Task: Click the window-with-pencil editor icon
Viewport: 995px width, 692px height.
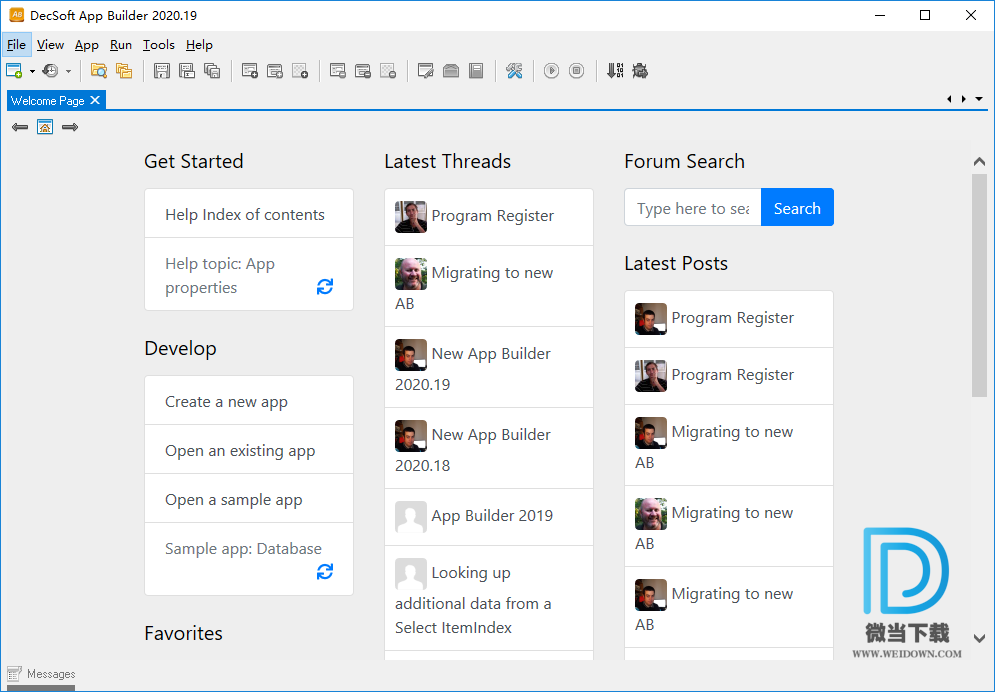Action: tap(426, 70)
